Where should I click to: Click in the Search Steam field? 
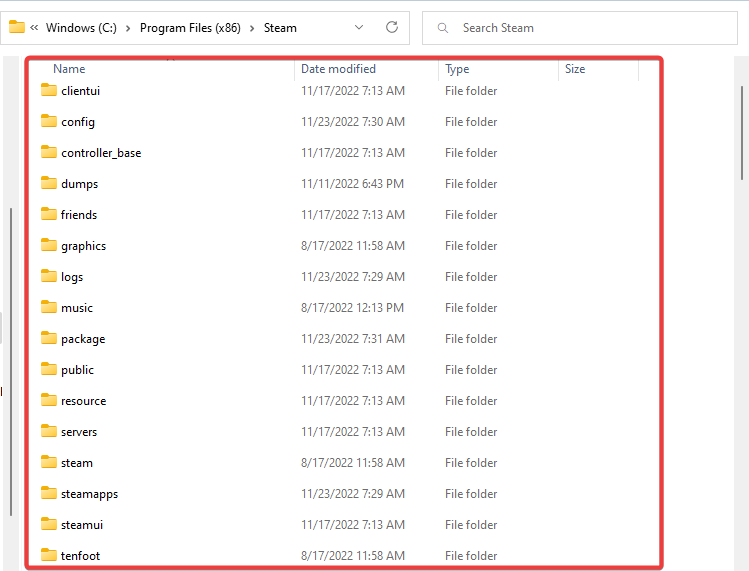tap(590, 28)
